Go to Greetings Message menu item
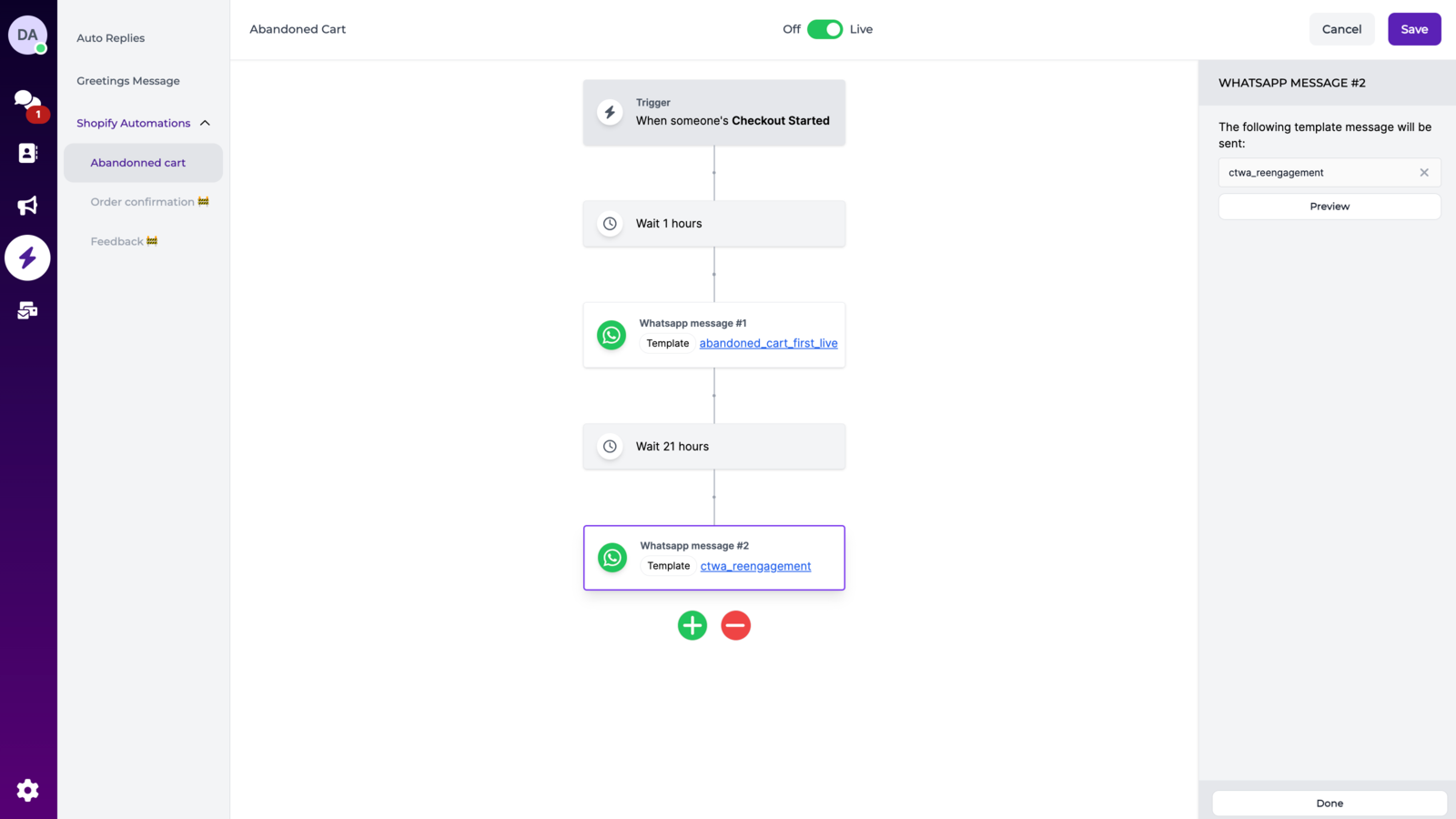The width and height of the screenshot is (1456, 819). (x=128, y=81)
